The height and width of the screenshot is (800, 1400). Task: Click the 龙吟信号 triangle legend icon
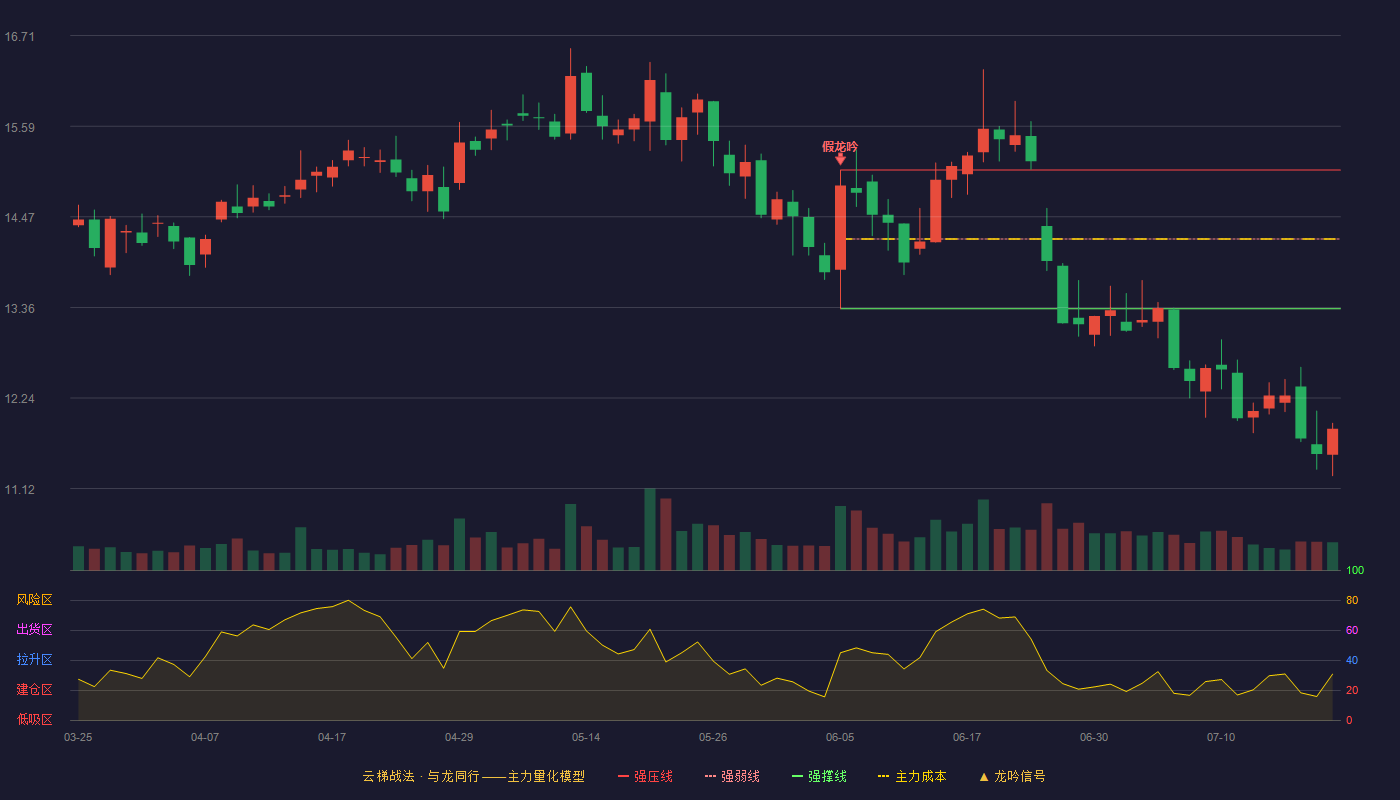pos(983,776)
